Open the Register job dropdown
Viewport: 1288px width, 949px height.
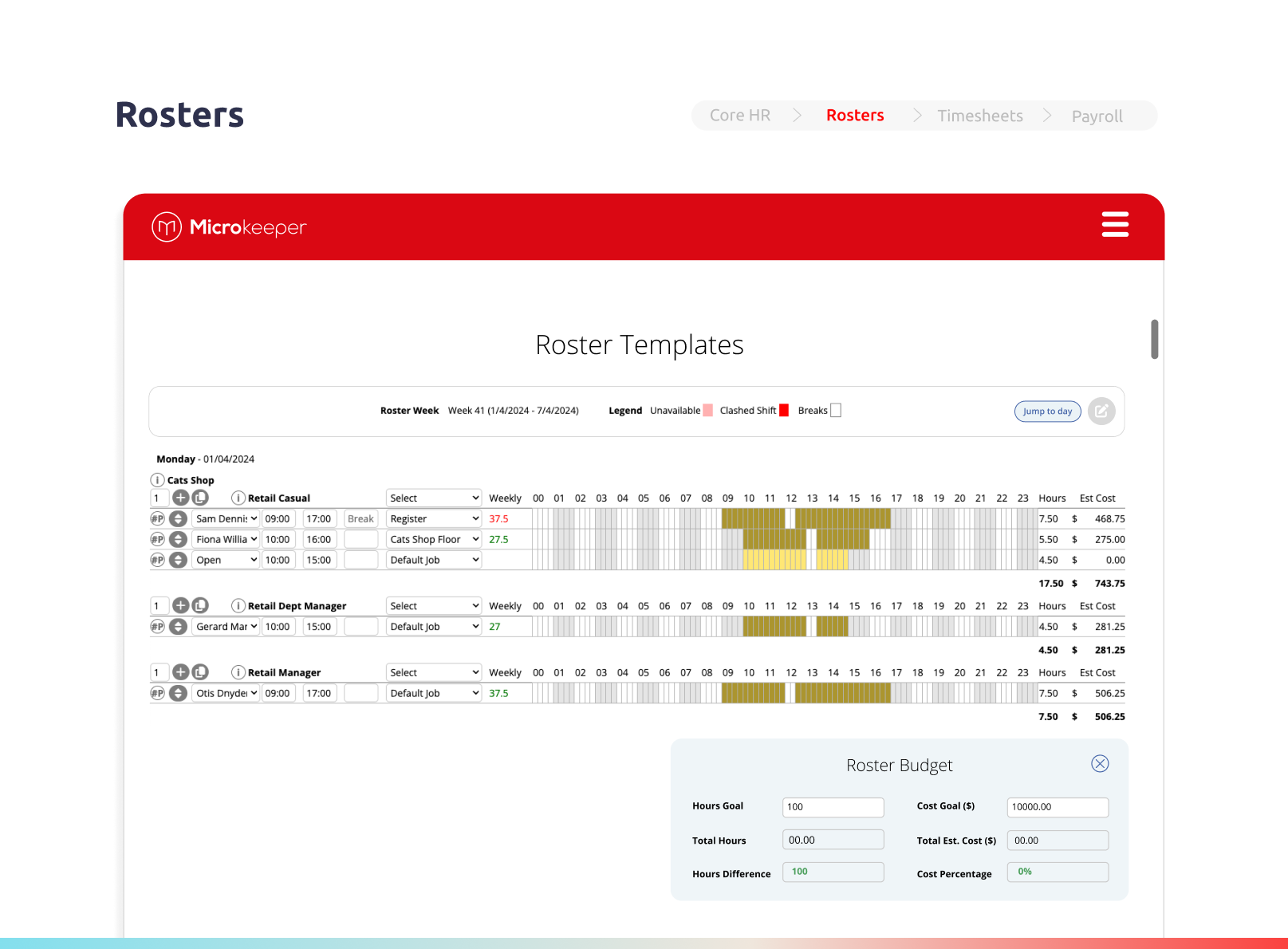click(433, 518)
